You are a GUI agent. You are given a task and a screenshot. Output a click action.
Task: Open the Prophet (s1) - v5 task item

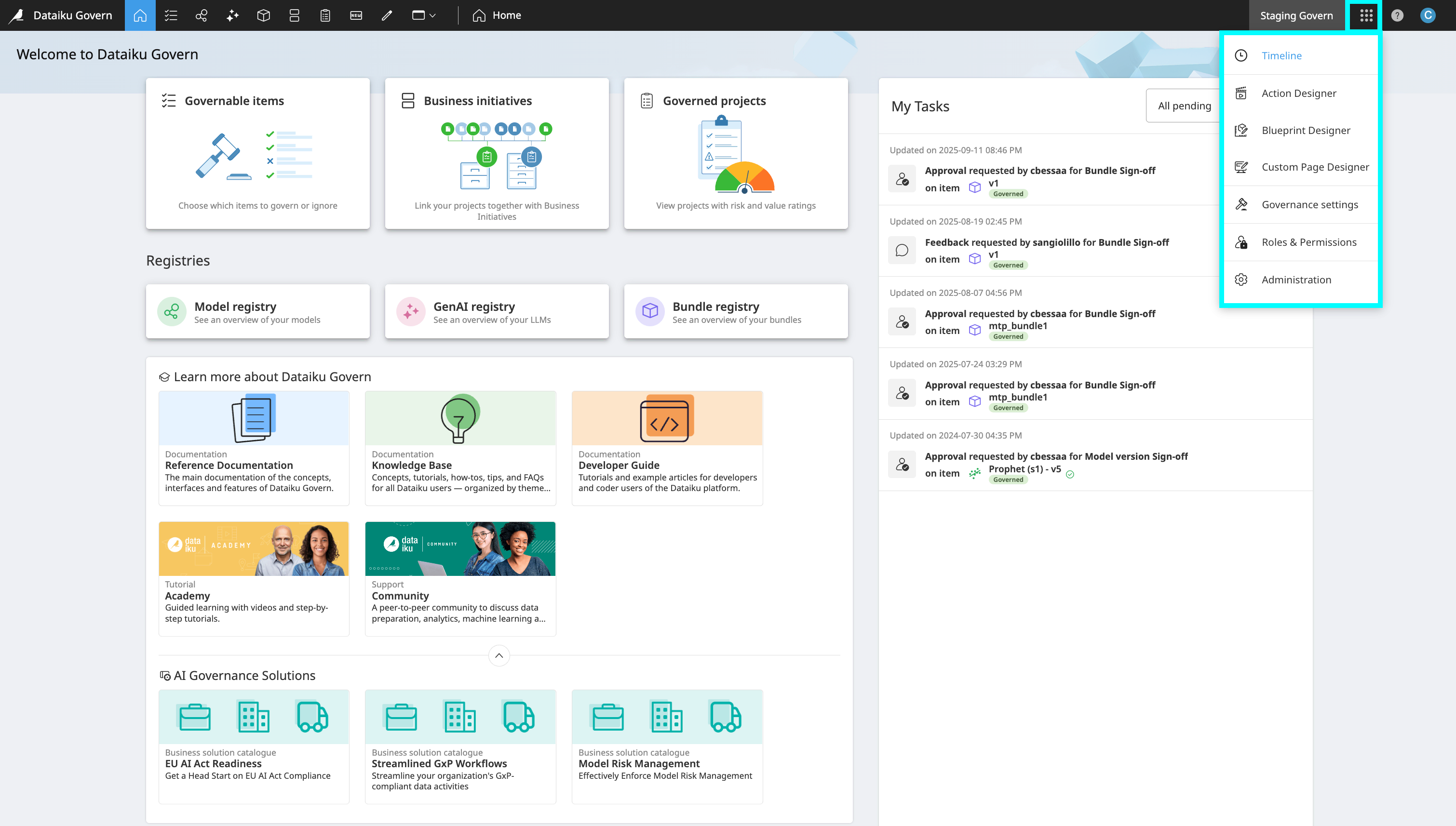click(x=1024, y=469)
